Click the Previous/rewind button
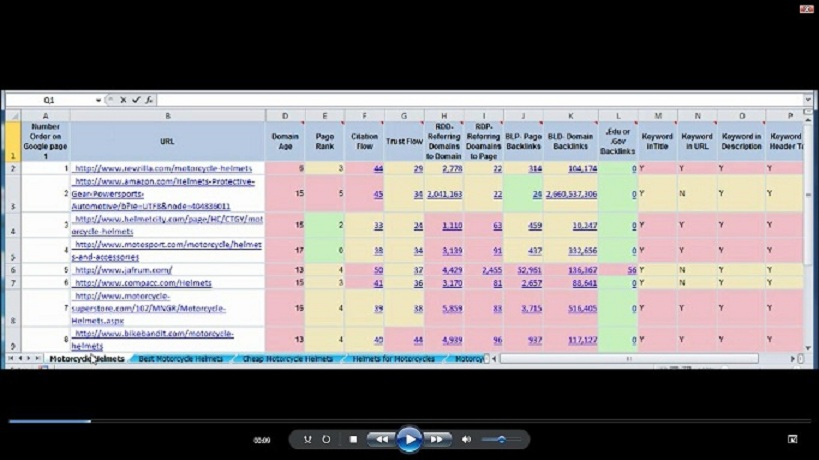Image resolution: width=819 pixels, height=460 pixels. pyautogui.click(x=380, y=439)
